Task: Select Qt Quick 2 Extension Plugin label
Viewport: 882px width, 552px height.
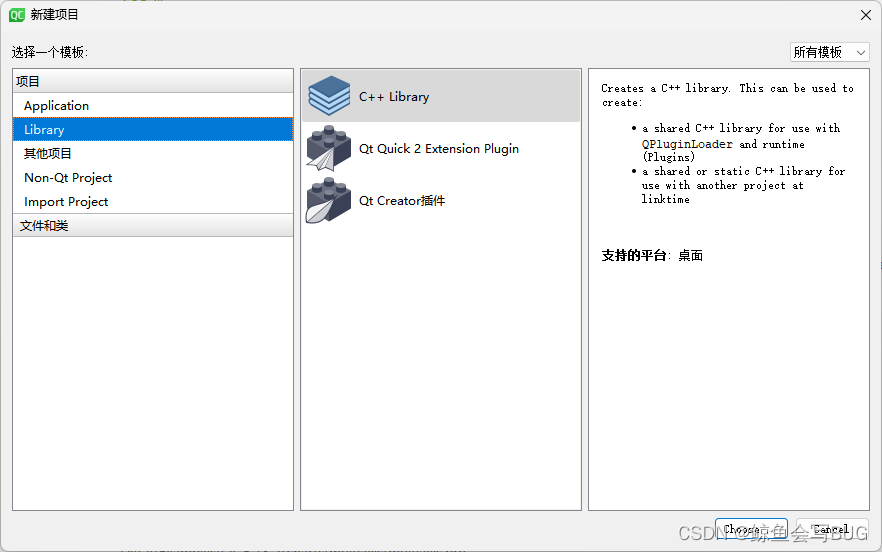Action: coord(439,149)
